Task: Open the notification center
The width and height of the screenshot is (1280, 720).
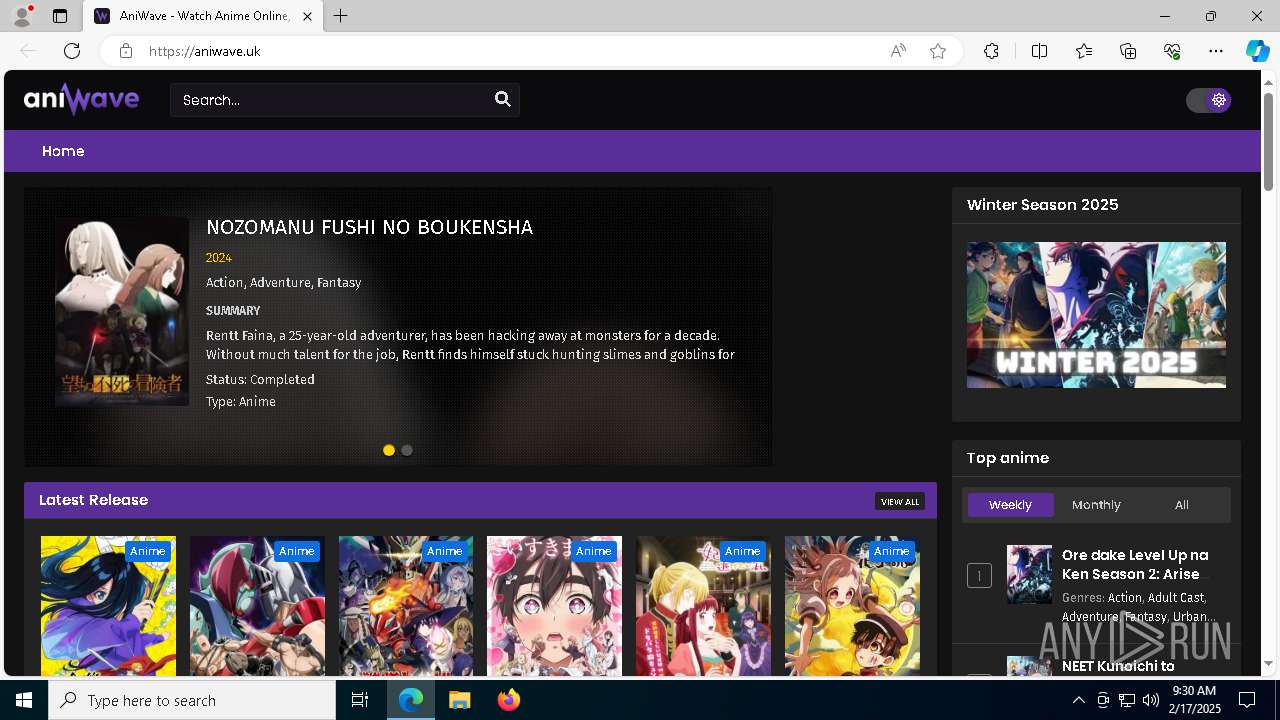Action: [x=1247, y=700]
